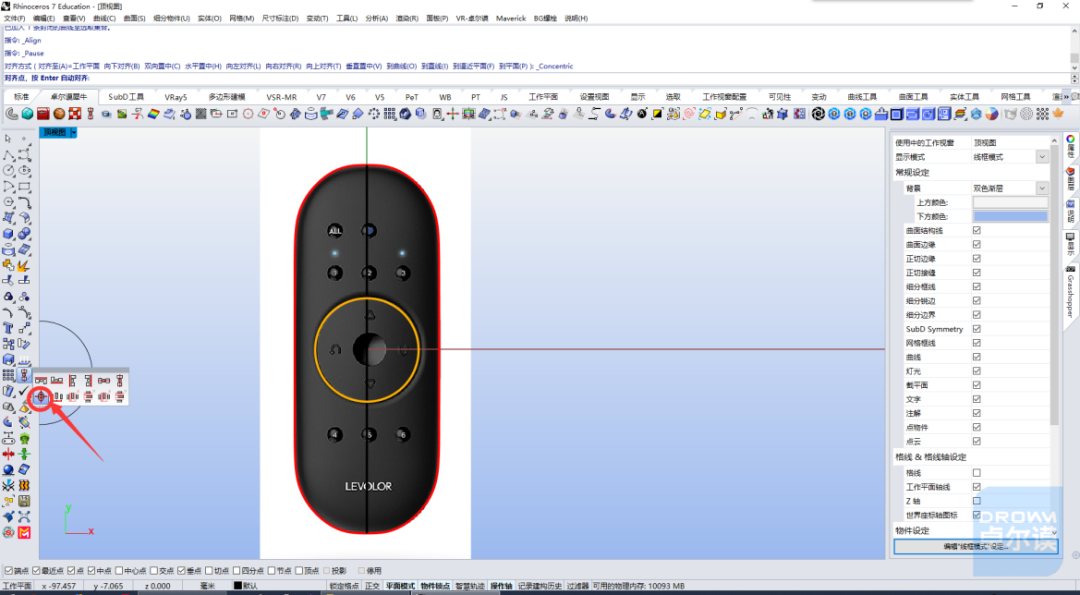This screenshot has width=1080, height=595.
Task: Collapse the 常规设定 section header
Action: (913, 172)
